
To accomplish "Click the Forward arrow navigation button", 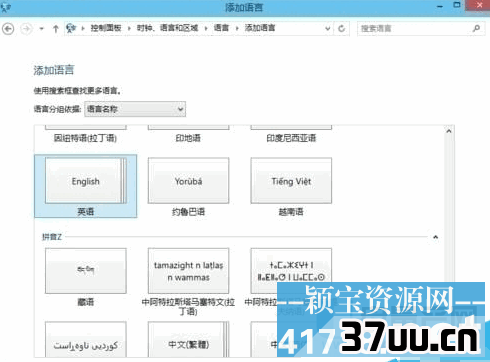I will point(26,29).
